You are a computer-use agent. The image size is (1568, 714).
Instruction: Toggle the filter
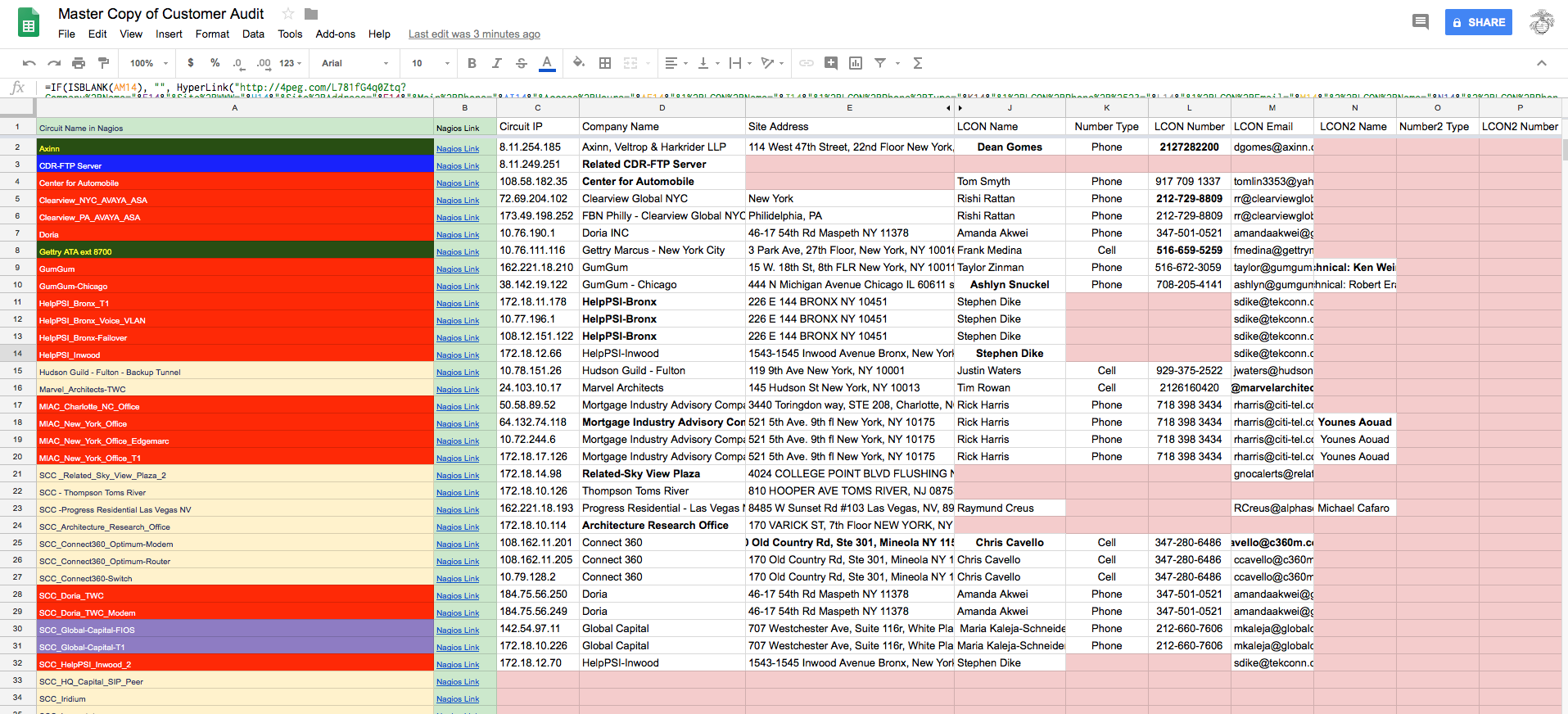(880, 63)
